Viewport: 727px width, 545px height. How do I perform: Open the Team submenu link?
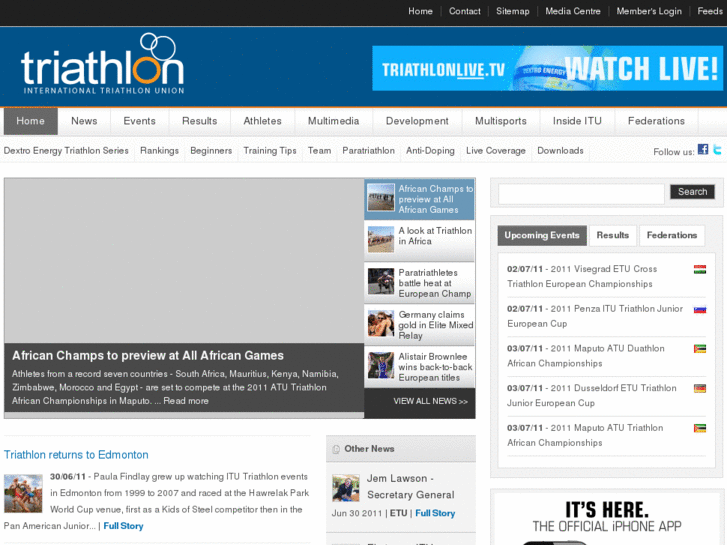[319, 151]
